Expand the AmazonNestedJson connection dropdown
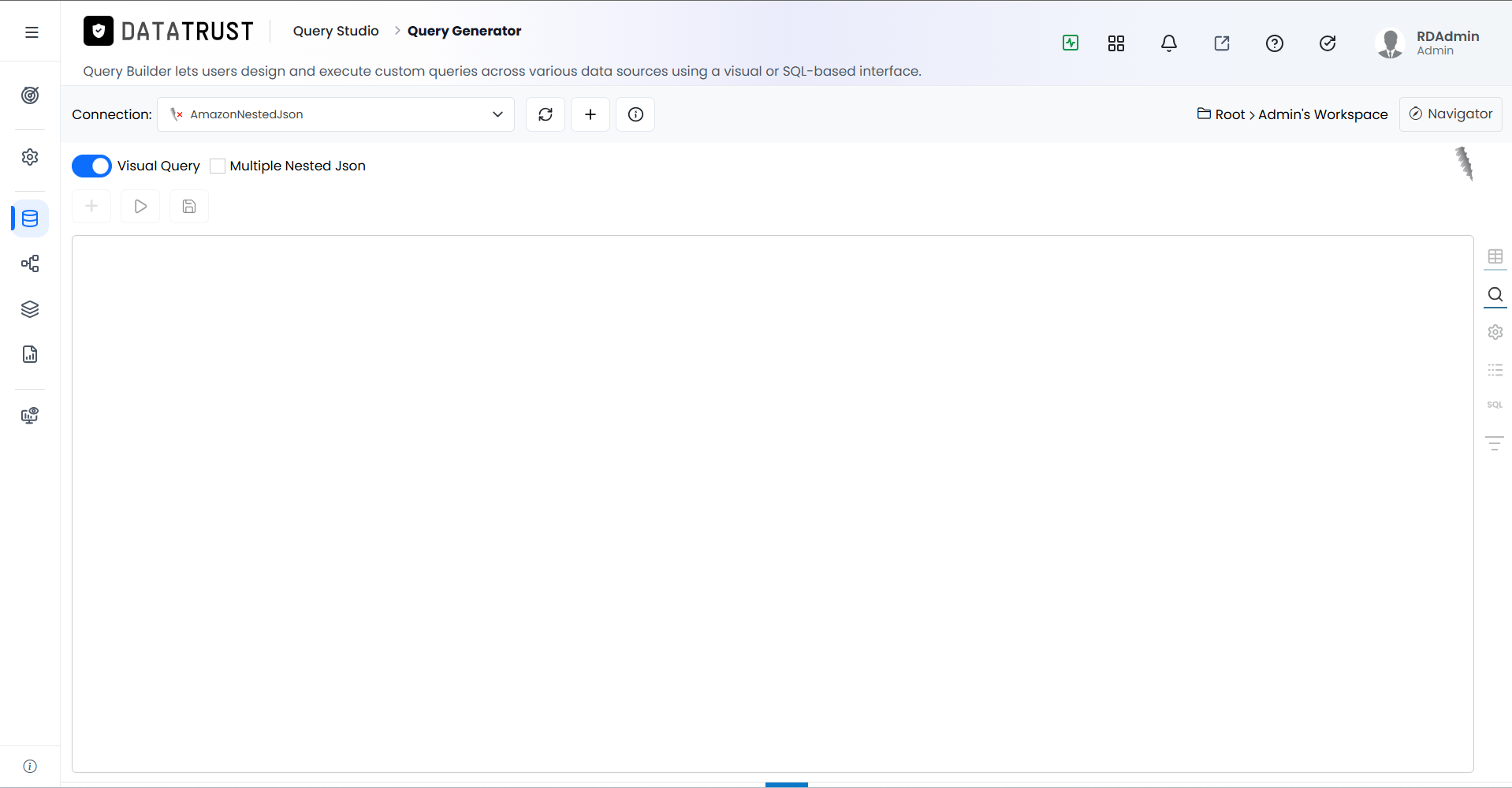This screenshot has height=788, width=1512. point(336,114)
